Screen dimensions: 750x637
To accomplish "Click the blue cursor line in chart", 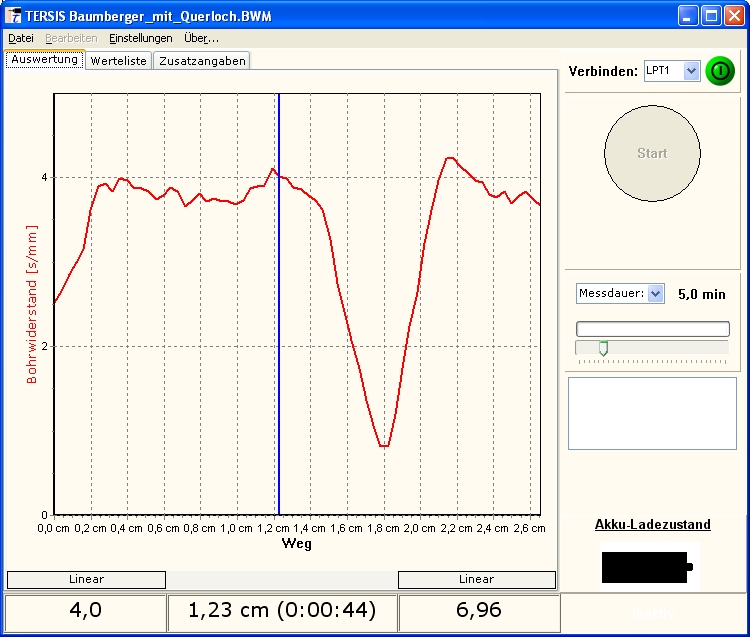I will (279, 304).
